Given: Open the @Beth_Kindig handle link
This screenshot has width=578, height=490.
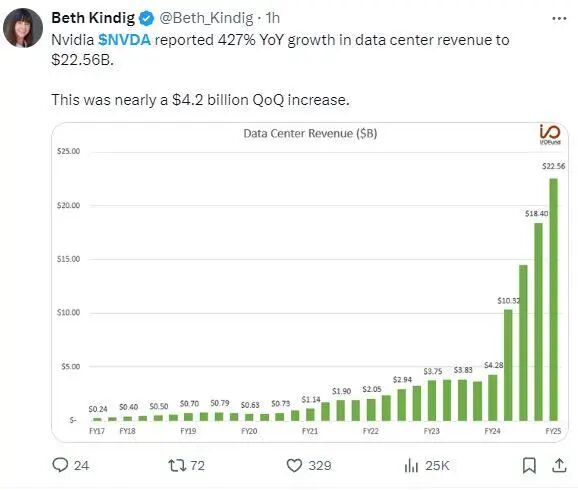Looking at the screenshot, I should click(206, 18).
